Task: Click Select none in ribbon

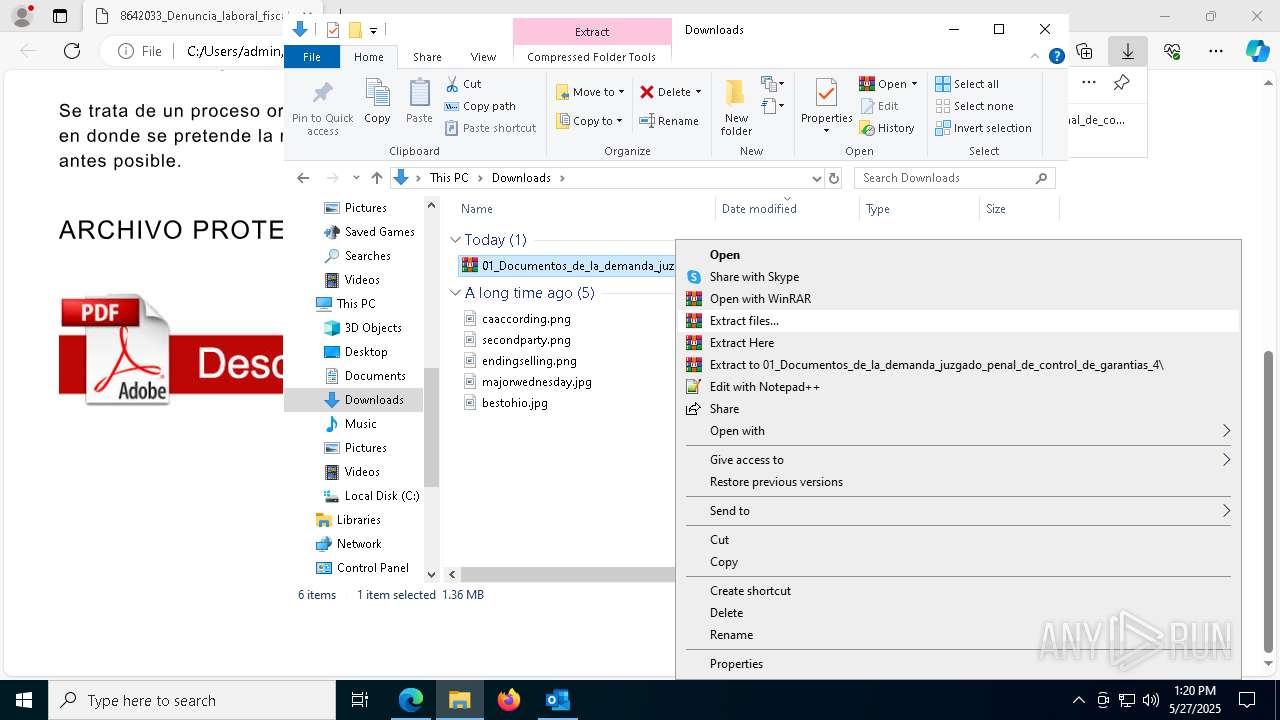Action: coord(975,106)
